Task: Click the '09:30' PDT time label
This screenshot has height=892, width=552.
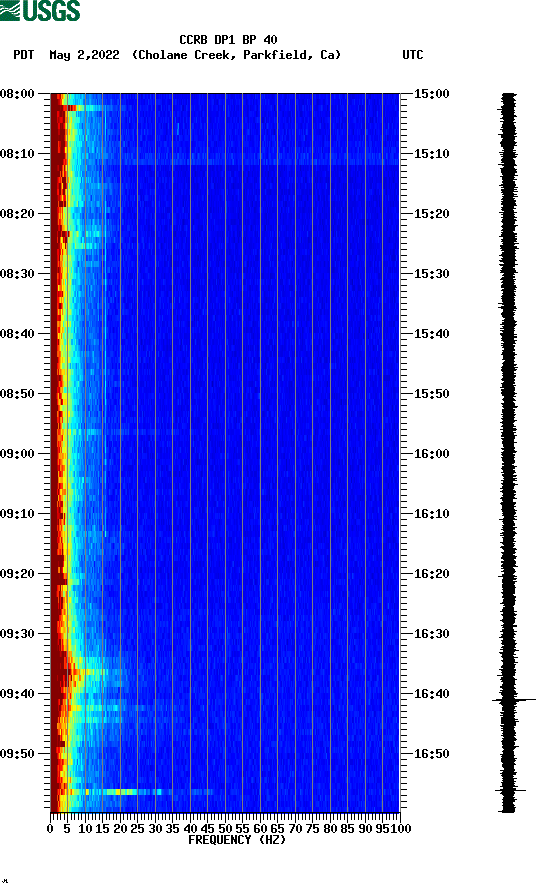Action: click(18, 634)
